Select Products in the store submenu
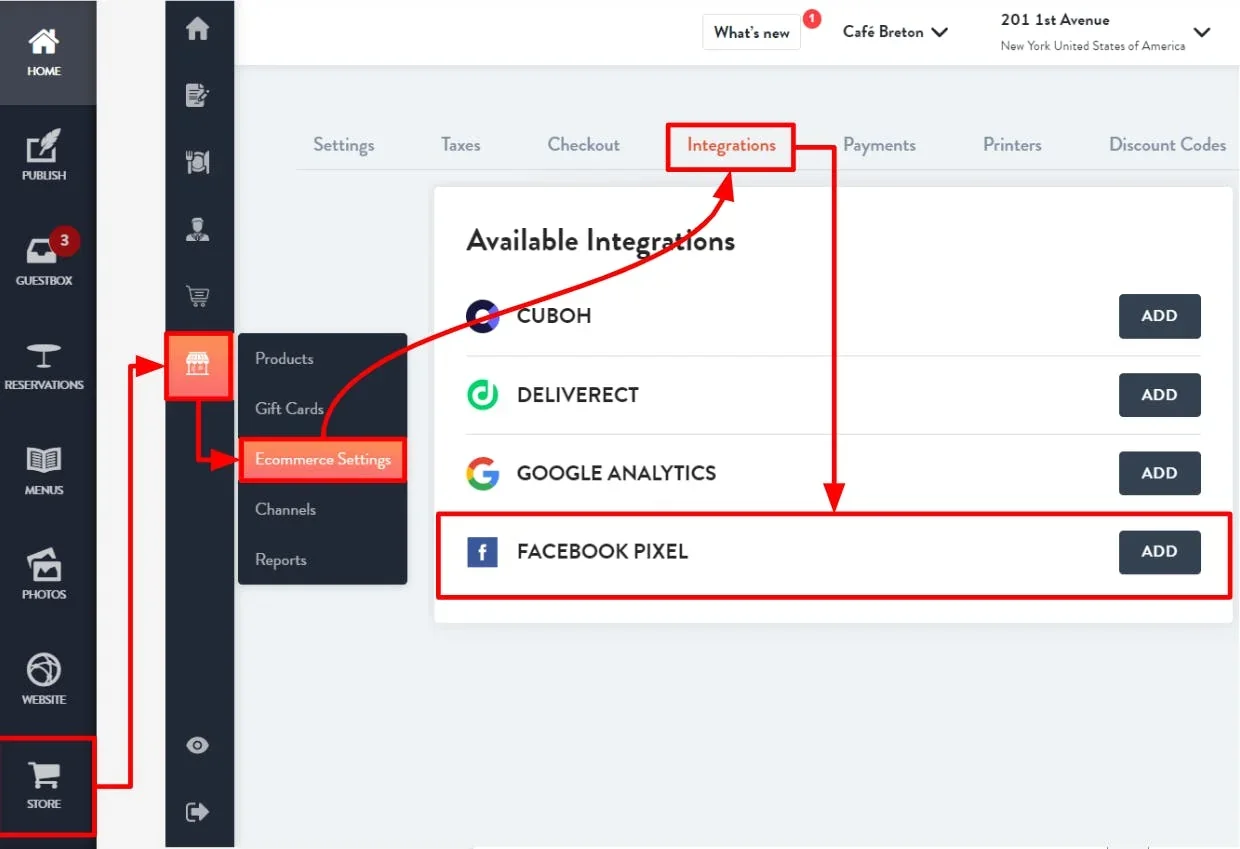1240x849 pixels. 284,358
